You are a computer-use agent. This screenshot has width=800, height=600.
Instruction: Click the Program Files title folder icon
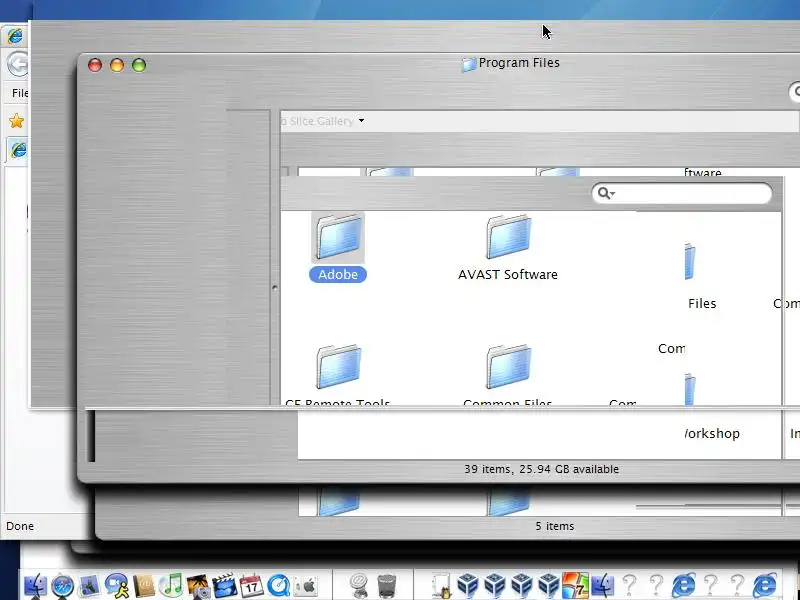click(468, 64)
